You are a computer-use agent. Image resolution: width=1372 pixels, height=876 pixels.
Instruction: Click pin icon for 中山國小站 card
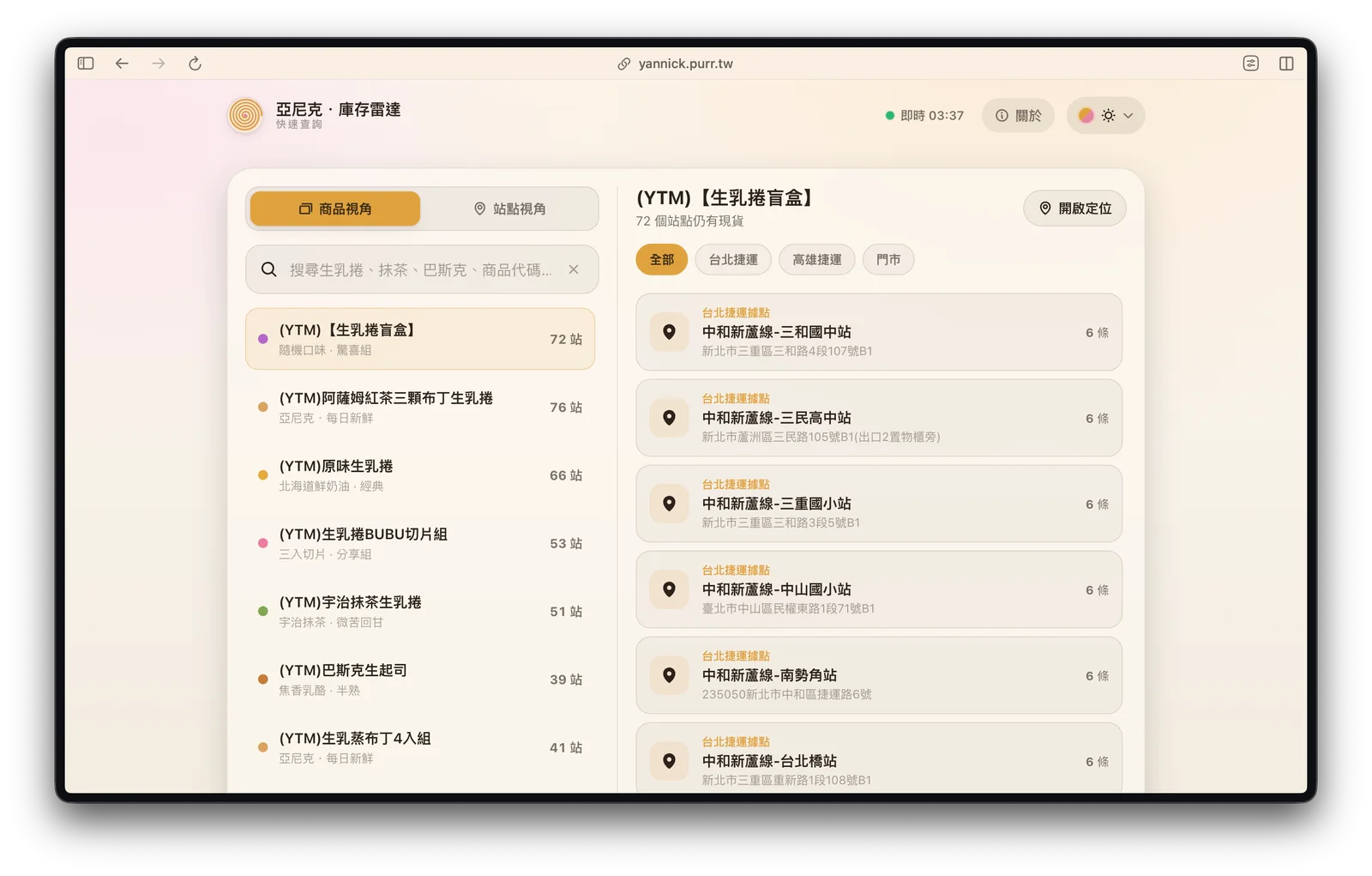coord(670,589)
